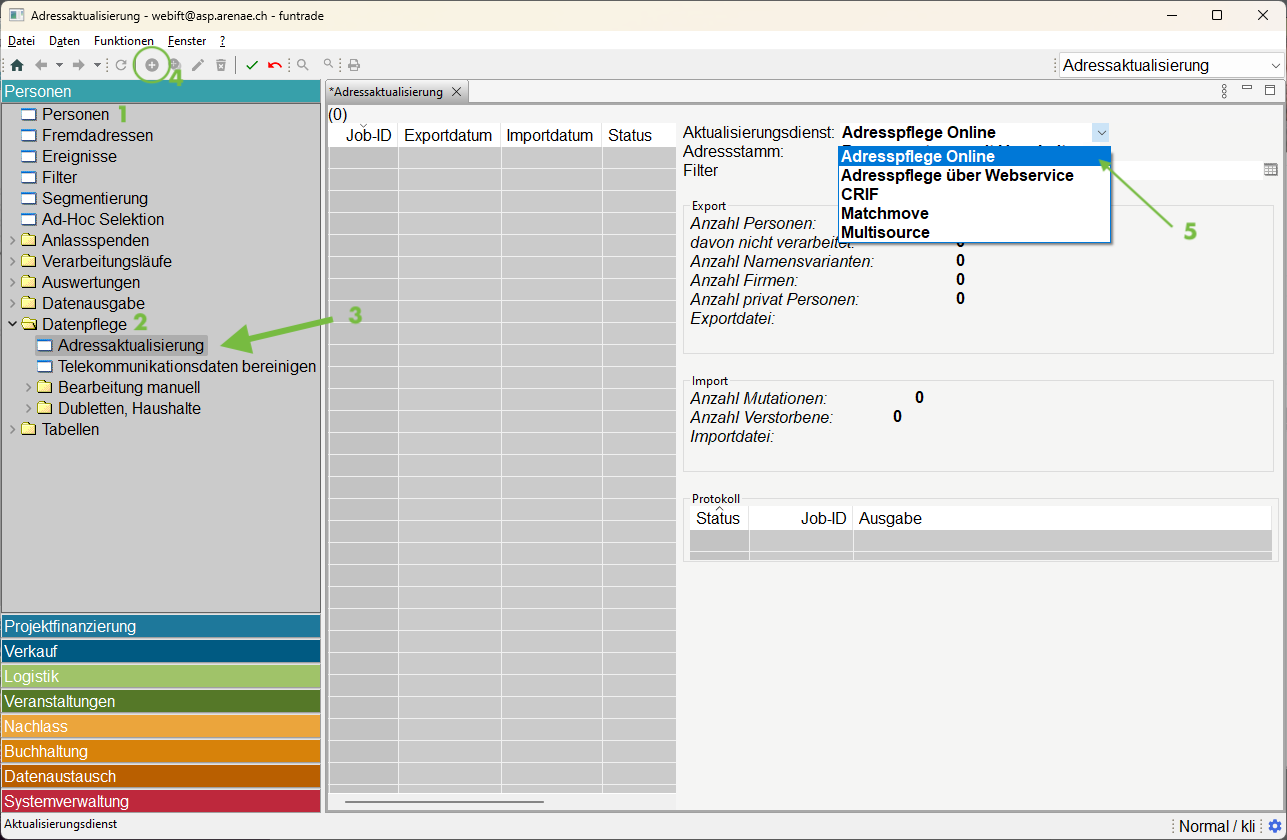Image resolution: width=1287 pixels, height=840 pixels.
Task: Click the Home icon in toolbar
Action: pos(17,65)
